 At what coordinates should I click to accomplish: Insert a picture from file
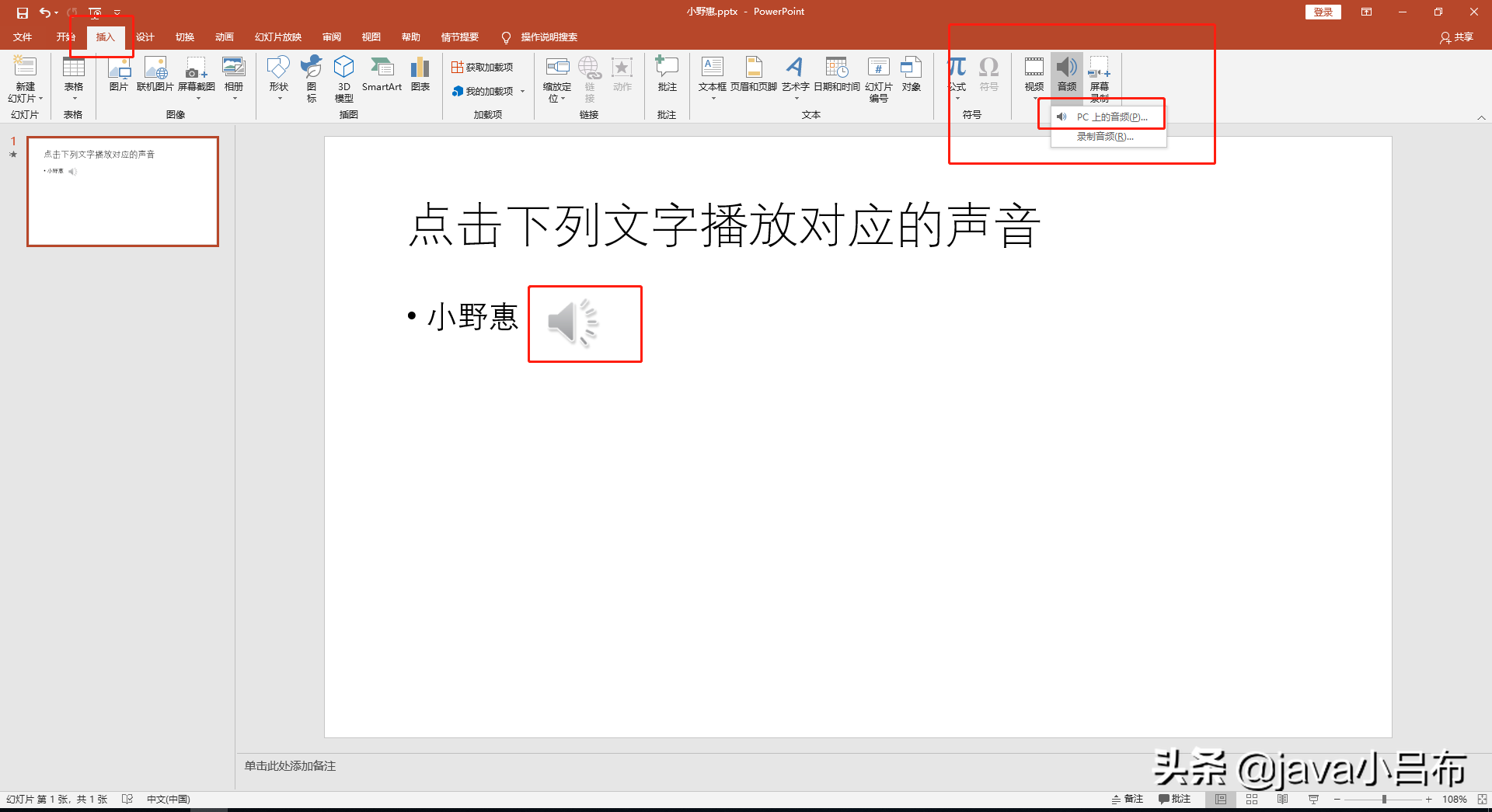coord(118,74)
